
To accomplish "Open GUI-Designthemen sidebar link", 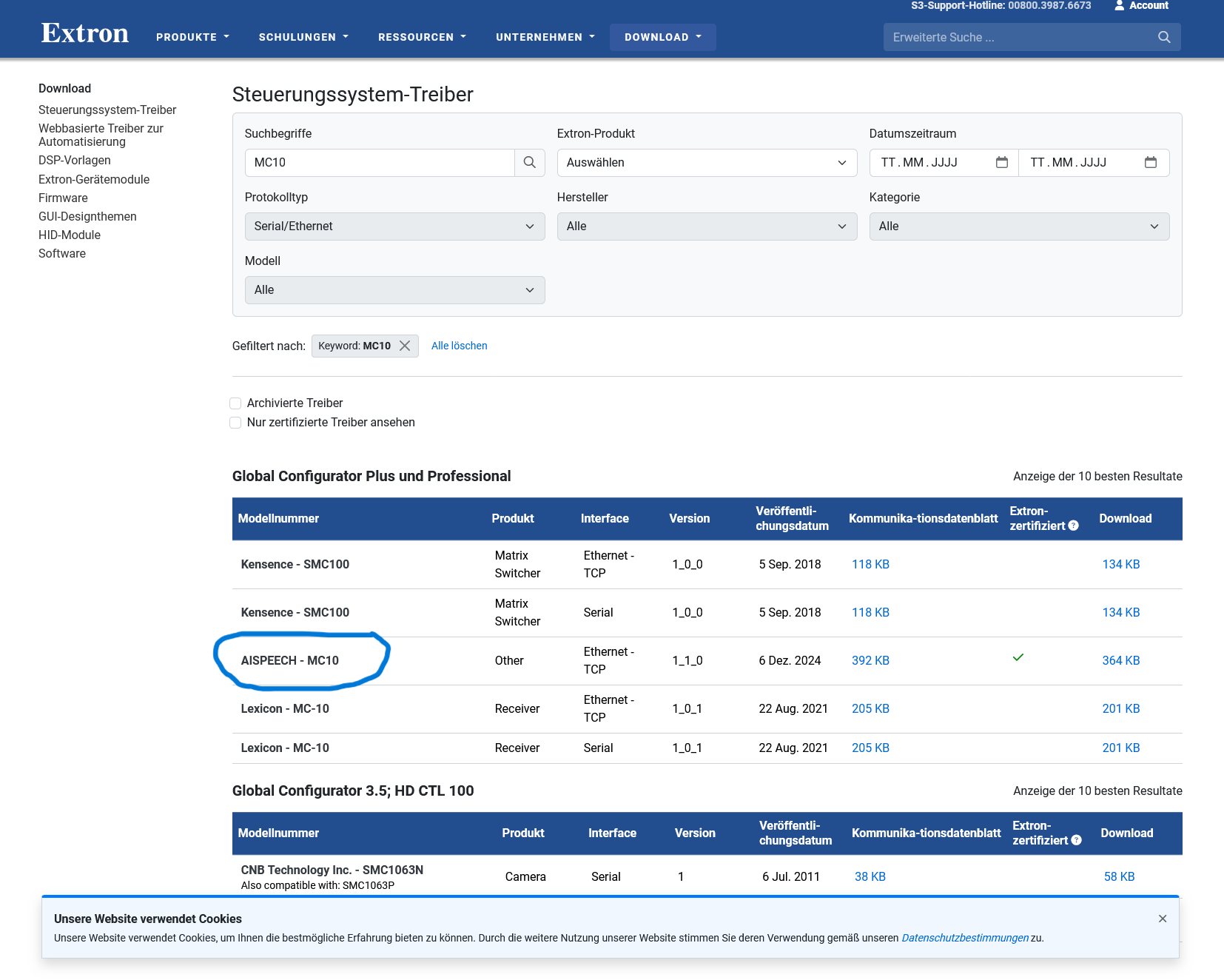I will coord(87,217).
